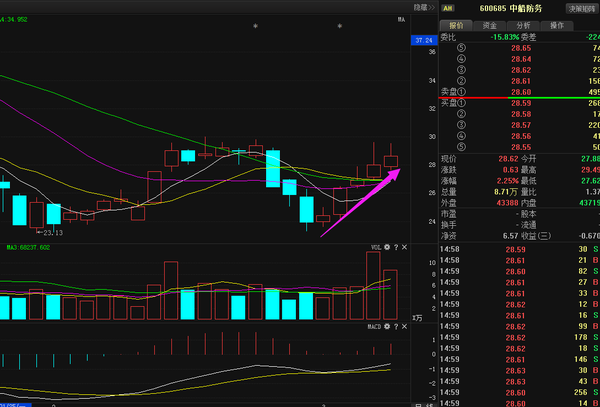Open help for MACD indicator
This screenshot has width=600, height=407.
[396, 327]
